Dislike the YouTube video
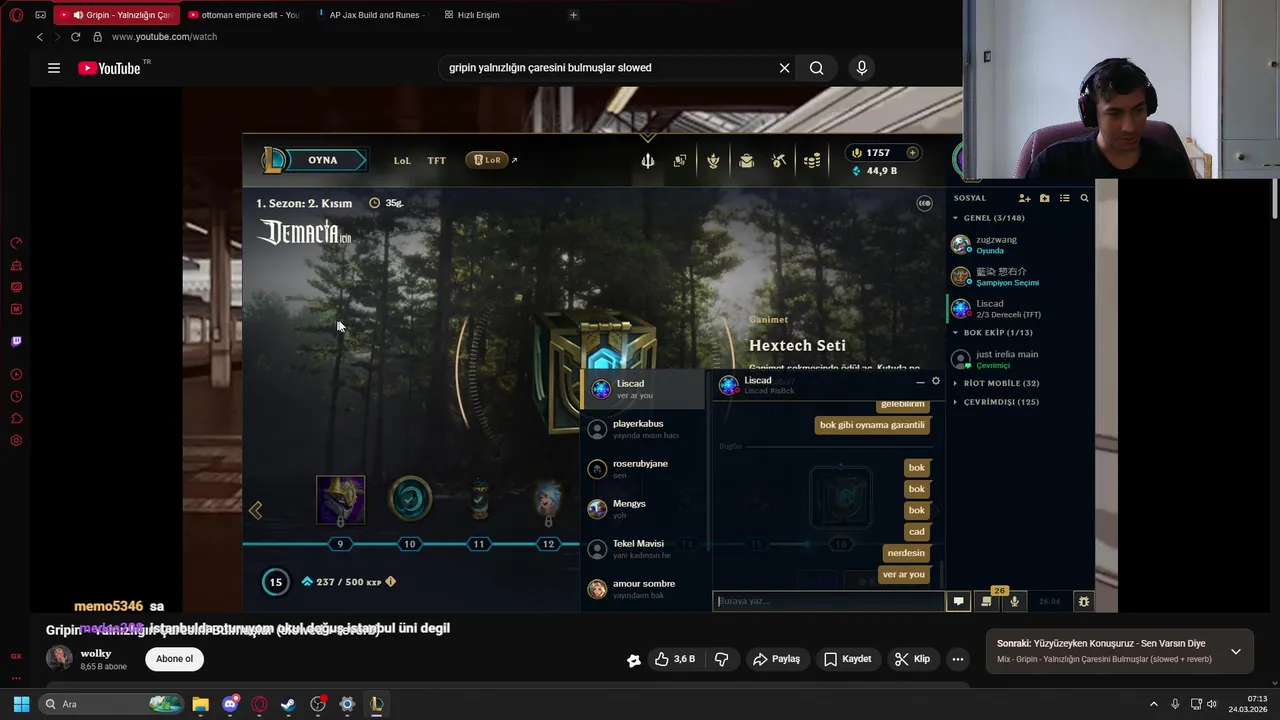1280x720 pixels. click(x=721, y=659)
